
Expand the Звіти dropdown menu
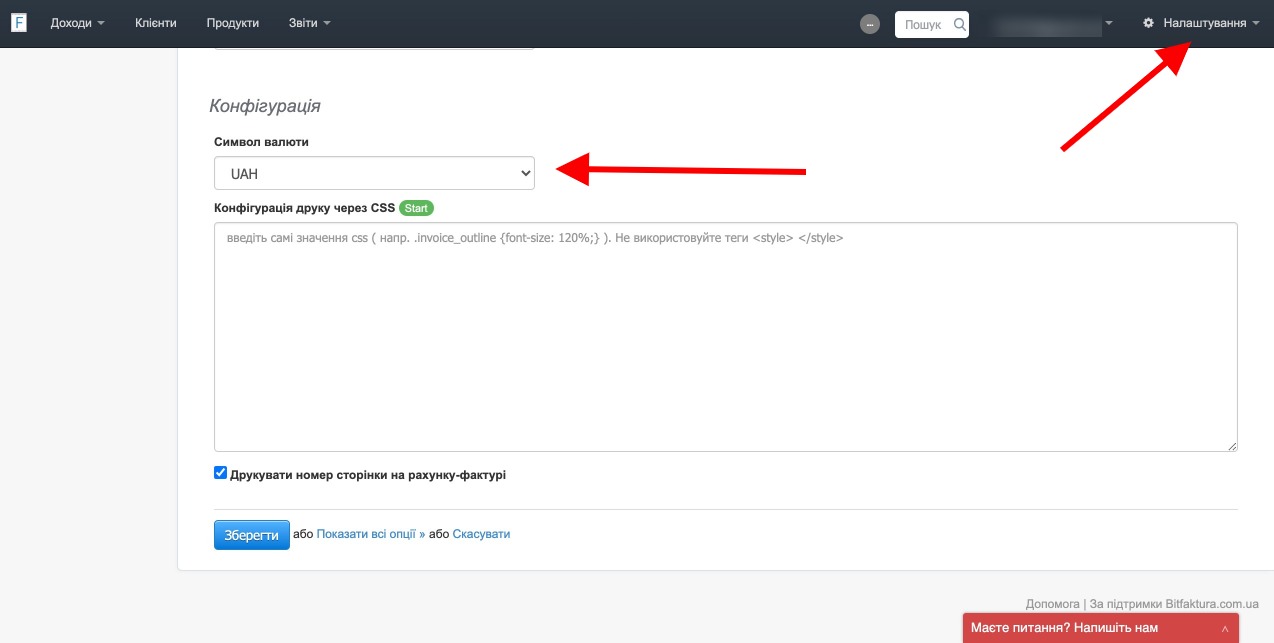pos(309,23)
